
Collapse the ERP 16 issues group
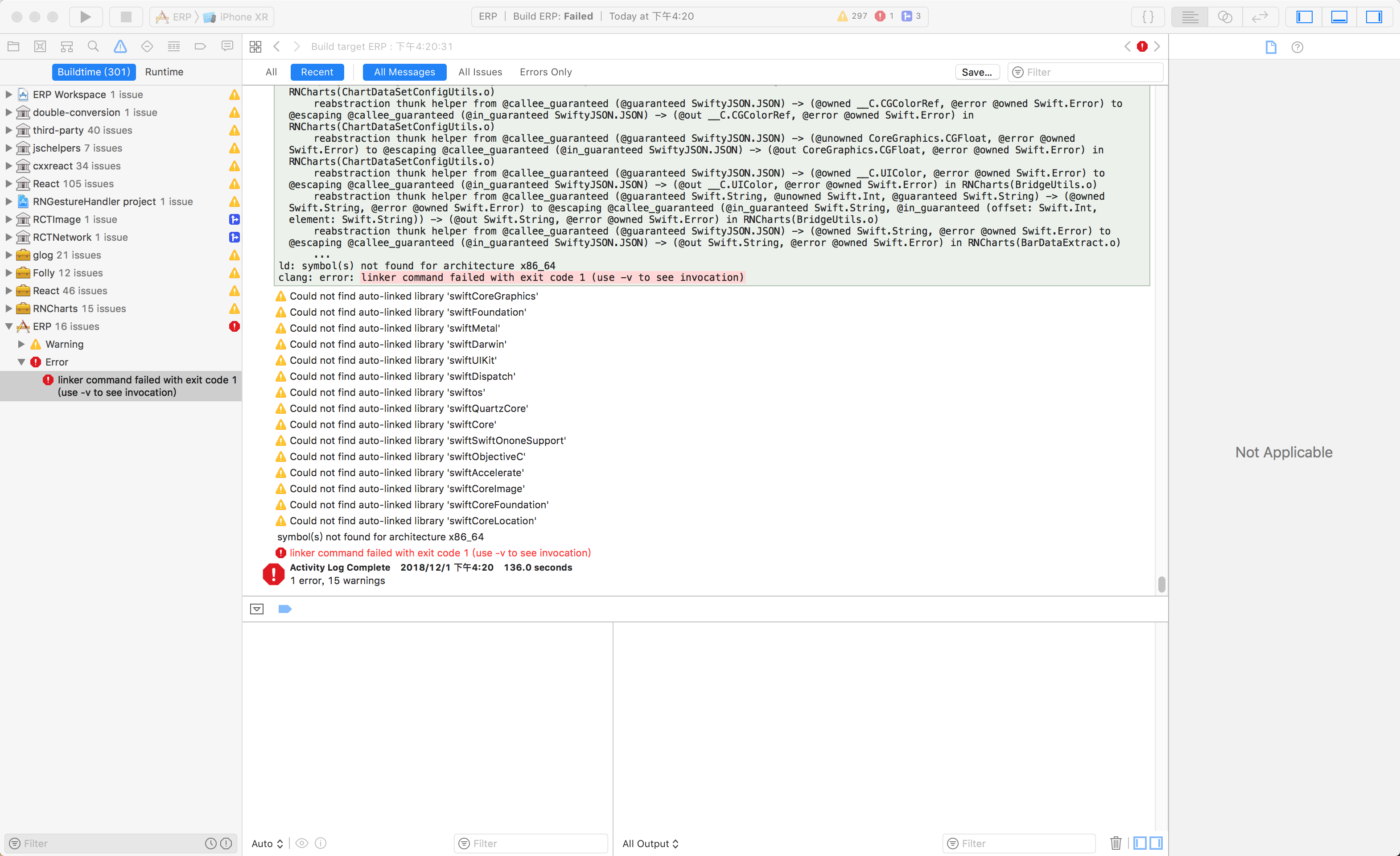click(8, 326)
